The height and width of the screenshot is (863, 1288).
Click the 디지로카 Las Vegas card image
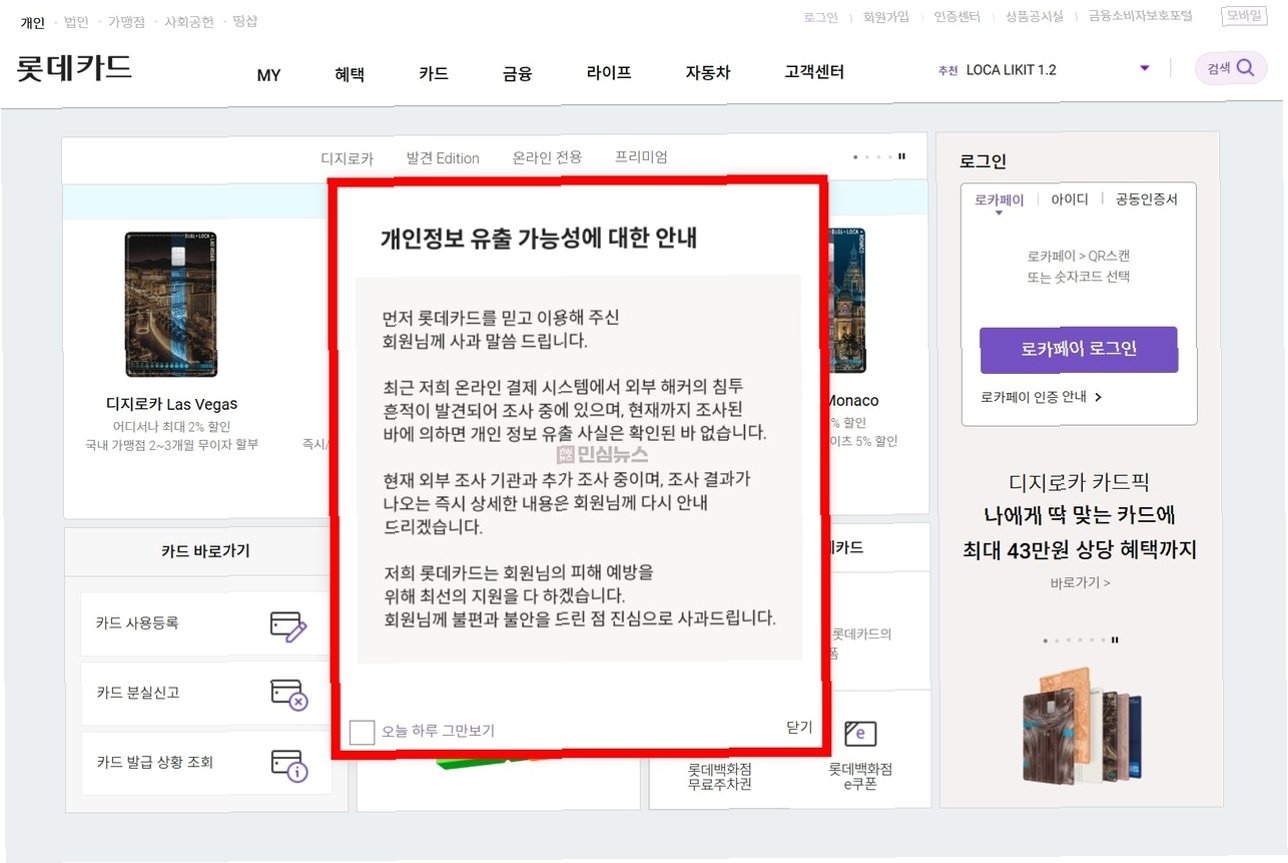point(170,304)
